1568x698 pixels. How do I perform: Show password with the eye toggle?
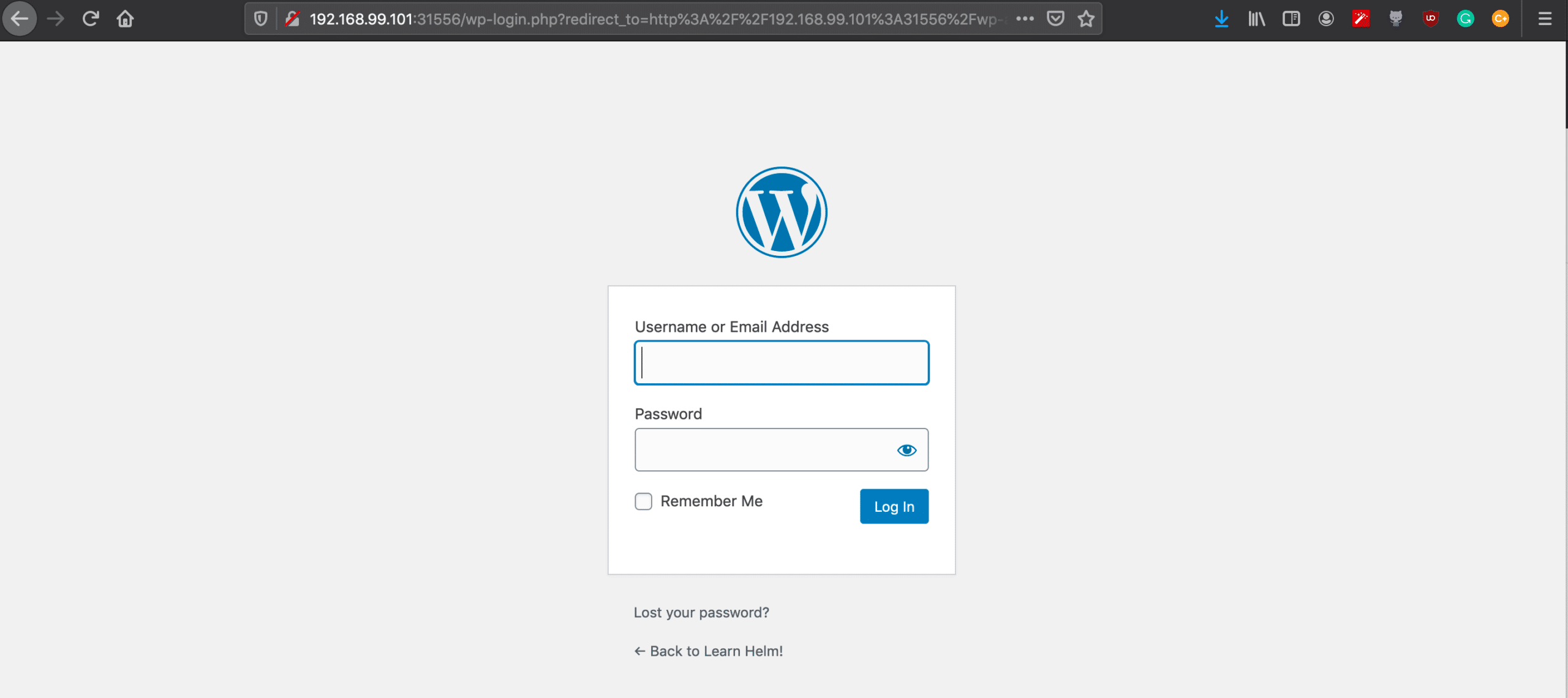point(907,451)
